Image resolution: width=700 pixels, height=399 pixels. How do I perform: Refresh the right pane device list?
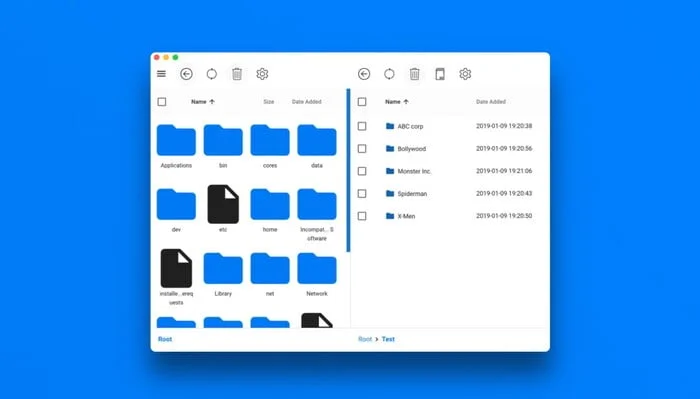[389, 74]
